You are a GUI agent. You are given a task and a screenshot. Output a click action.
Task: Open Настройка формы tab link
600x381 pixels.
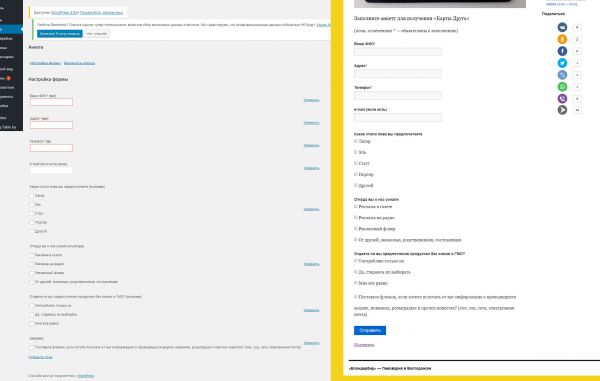tap(45, 63)
